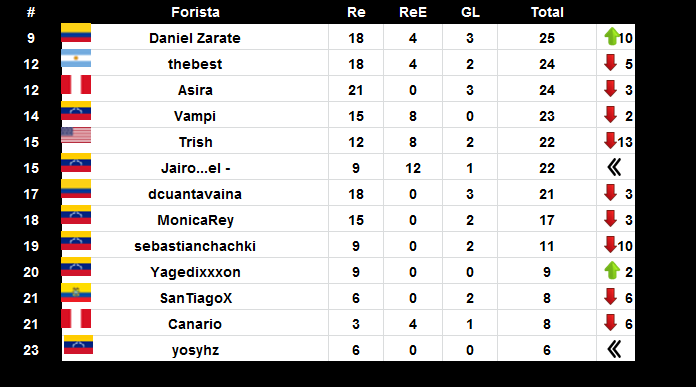This screenshot has height=387, width=696.
Task: Click the double chevron in Jairo...el row
Action: coord(614,167)
